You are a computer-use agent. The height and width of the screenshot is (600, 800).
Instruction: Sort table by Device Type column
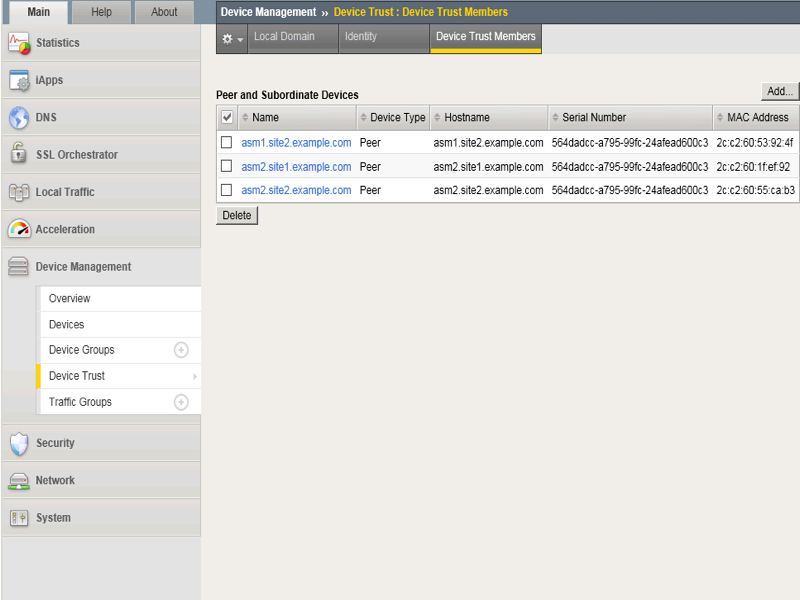click(x=393, y=117)
